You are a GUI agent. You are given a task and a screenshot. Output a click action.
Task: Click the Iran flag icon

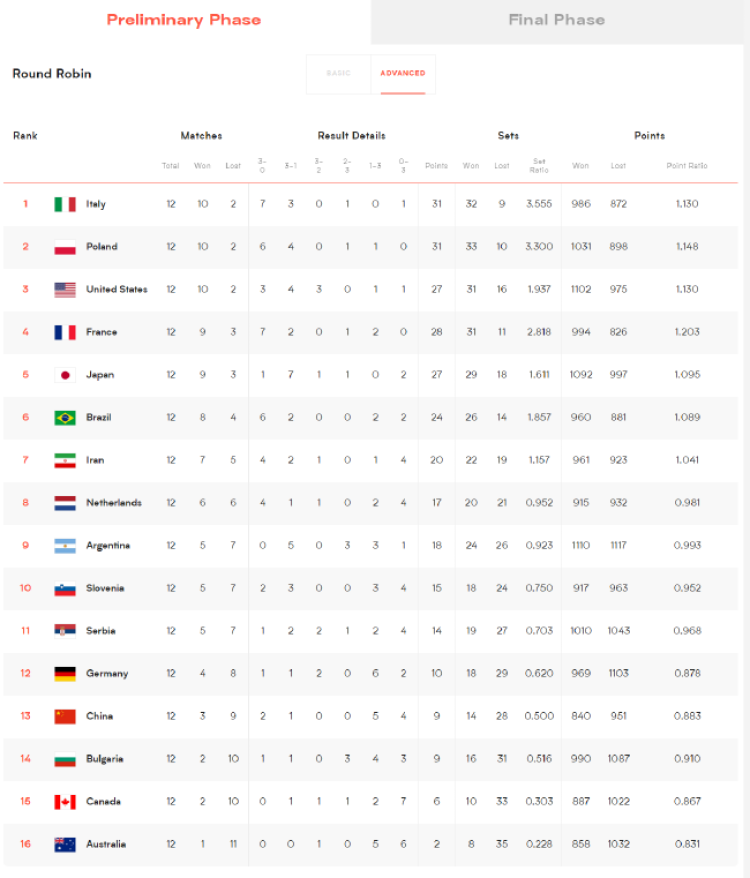point(65,460)
